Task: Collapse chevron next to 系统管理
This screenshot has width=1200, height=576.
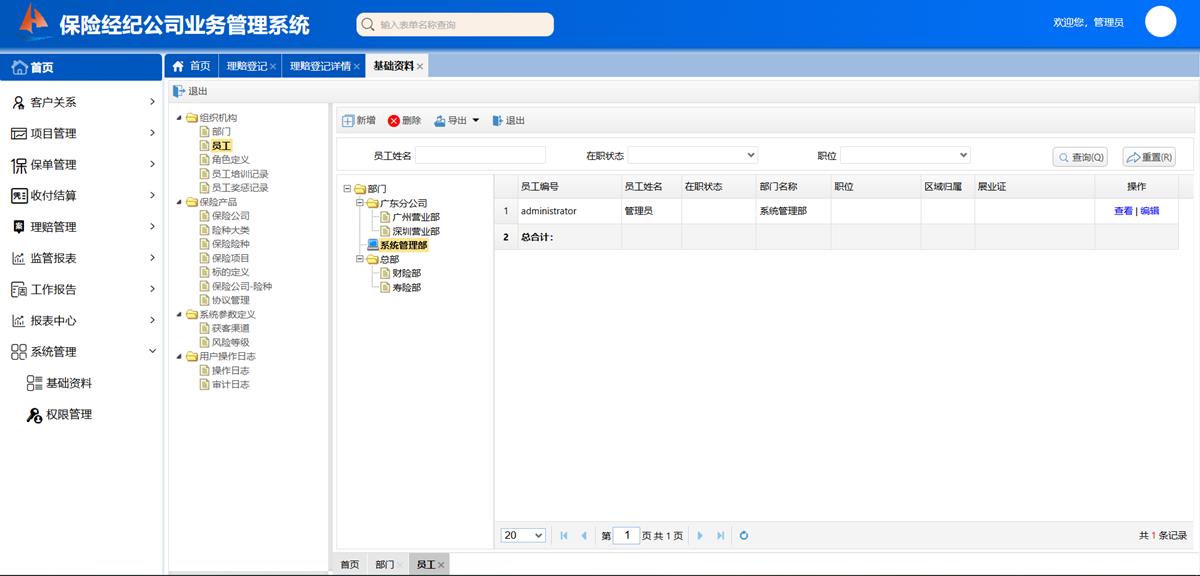Action: [x=152, y=351]
